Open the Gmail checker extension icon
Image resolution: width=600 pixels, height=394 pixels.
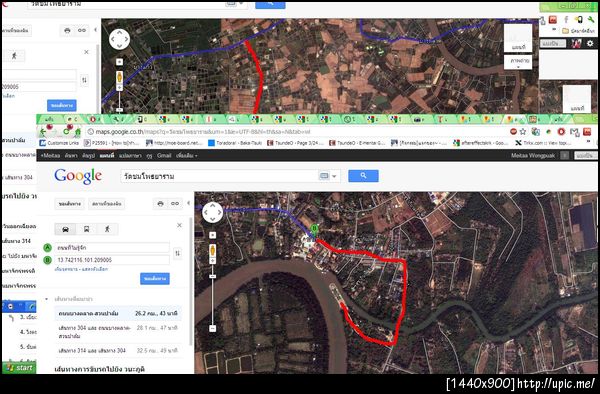coord(574,132)
